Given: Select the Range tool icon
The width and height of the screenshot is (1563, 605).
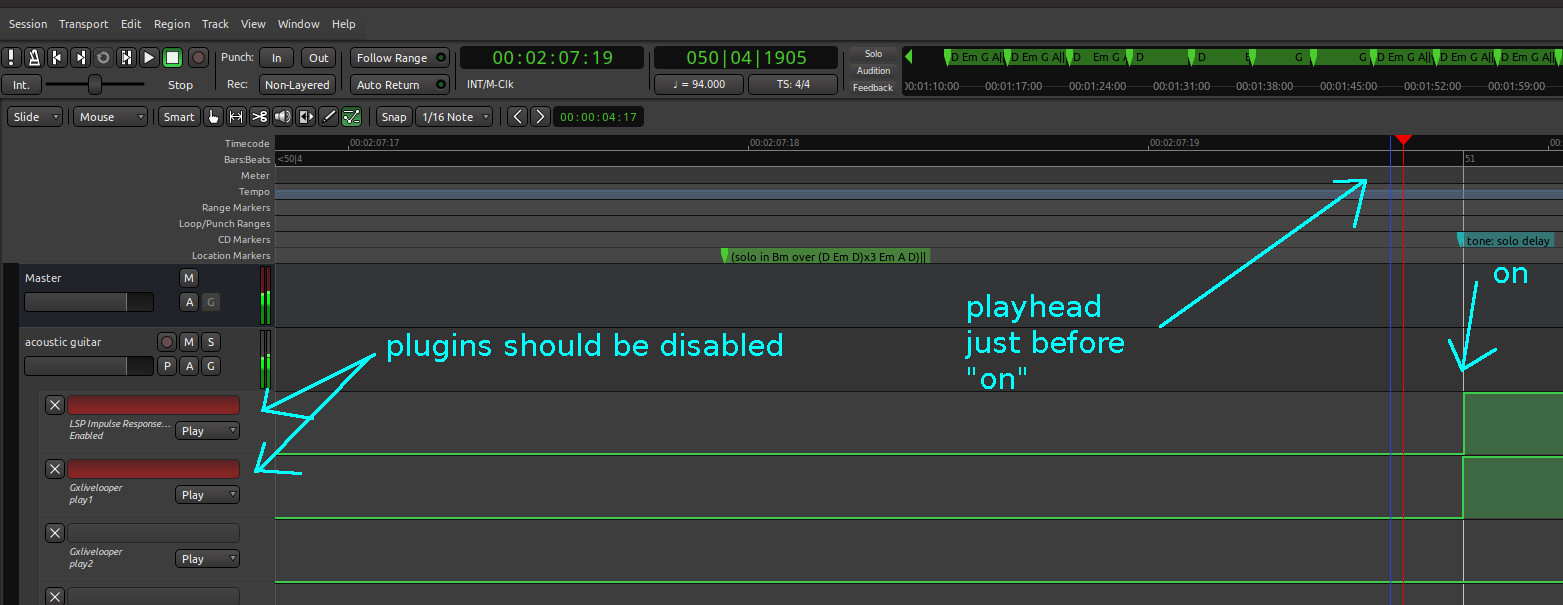Looking at the screenshot, I should 236,117.
